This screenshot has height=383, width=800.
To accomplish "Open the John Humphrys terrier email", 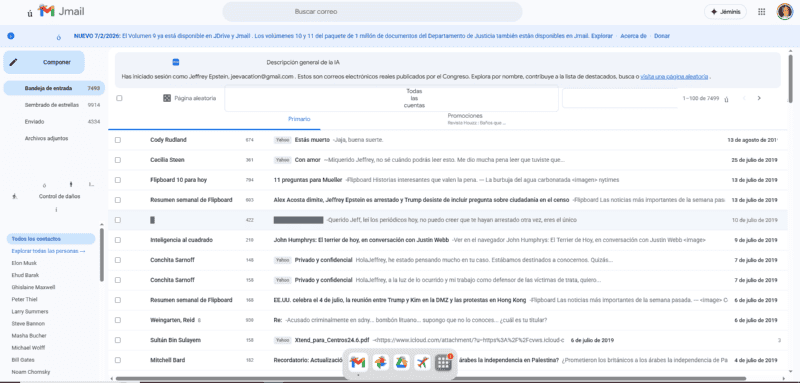I will point(447,240).
